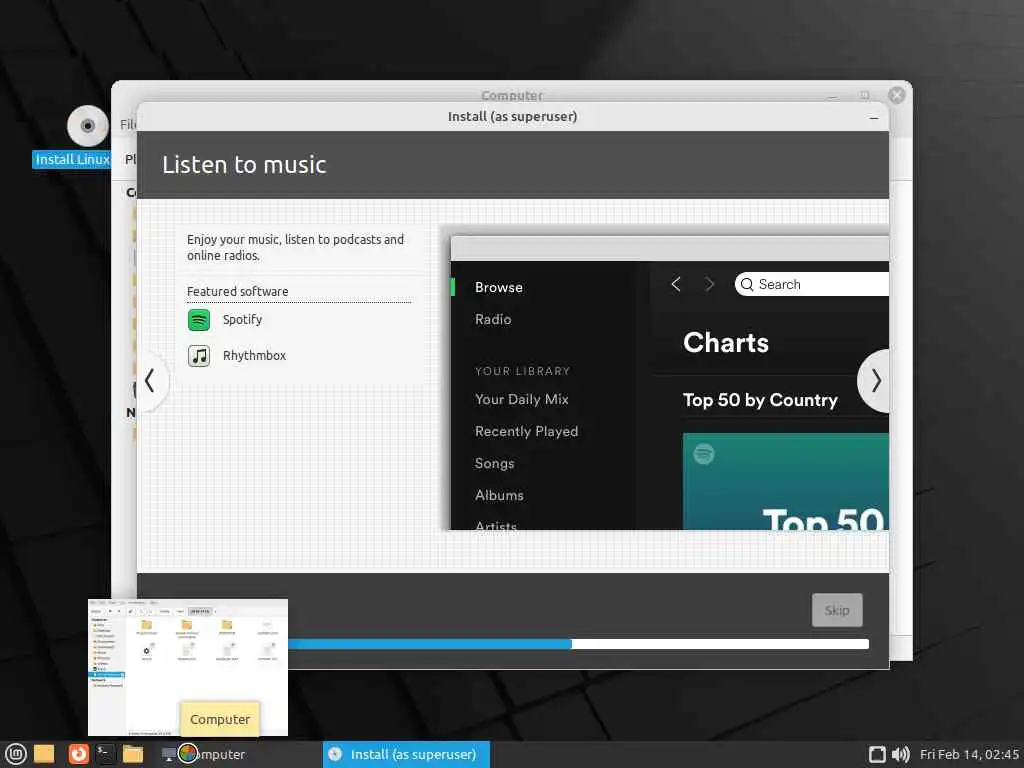The image size is (1024, 768).
Task: Select the Install (as superuser) taskbar item
Action: click(406, 754)
